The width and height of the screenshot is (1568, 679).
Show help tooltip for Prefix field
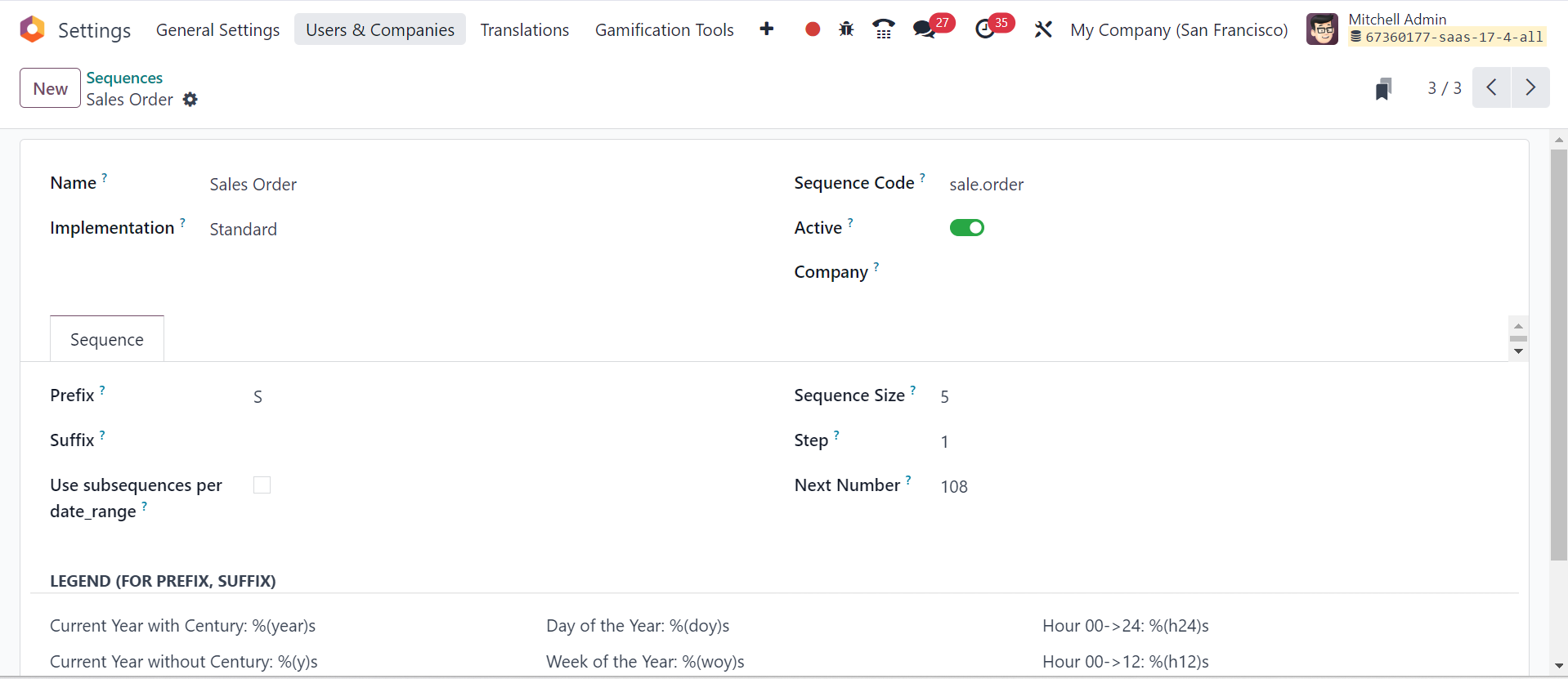coord(102,391)
